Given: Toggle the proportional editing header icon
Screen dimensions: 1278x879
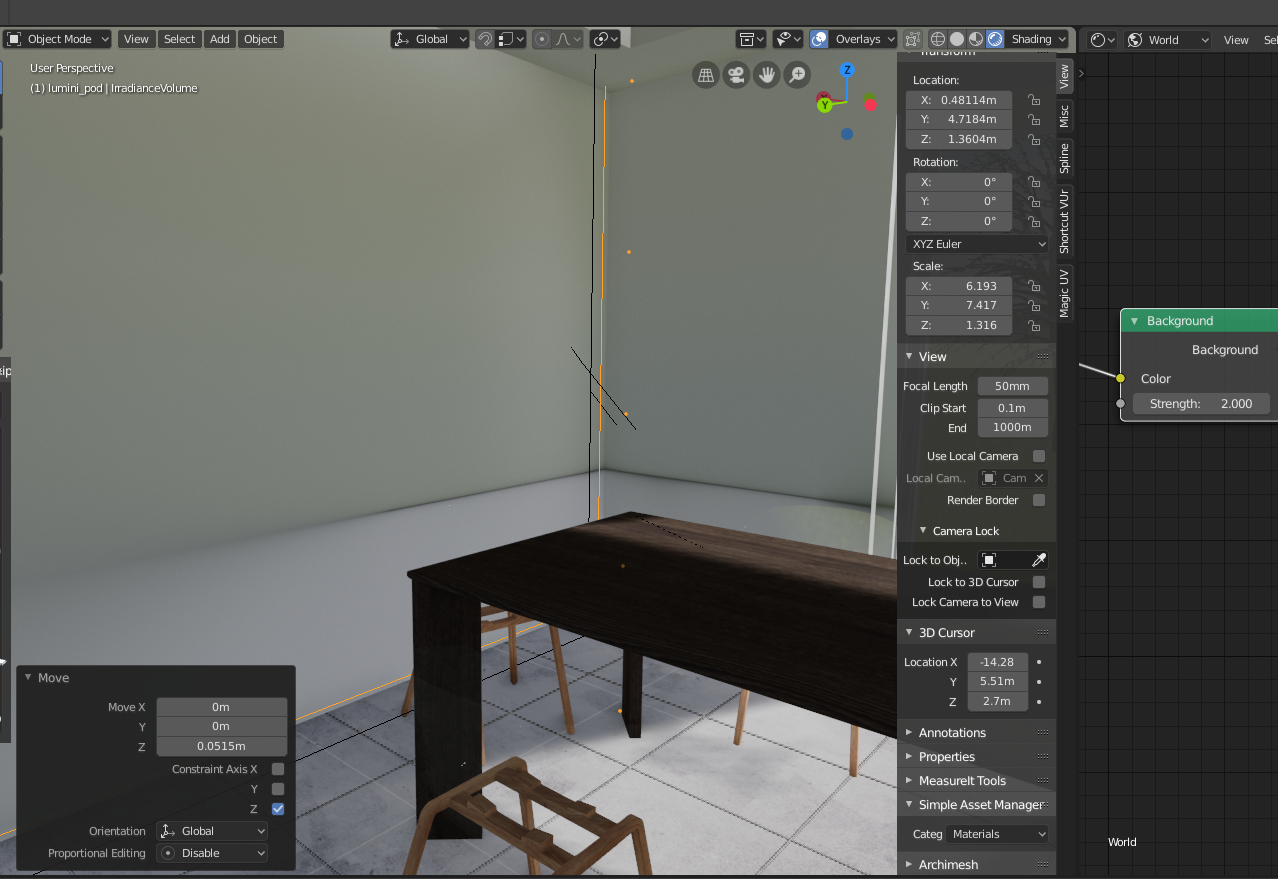Looking at the screenshot, I should tap(542, 39).
